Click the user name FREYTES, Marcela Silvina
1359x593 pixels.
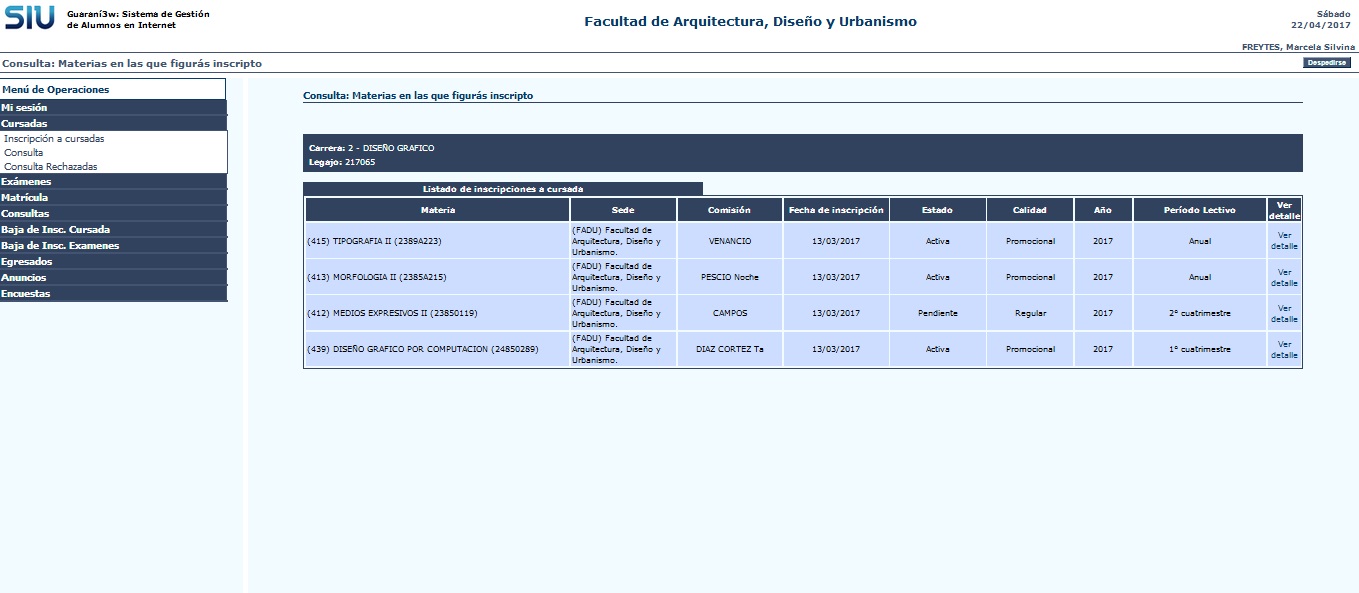(x=1298, y=47)
